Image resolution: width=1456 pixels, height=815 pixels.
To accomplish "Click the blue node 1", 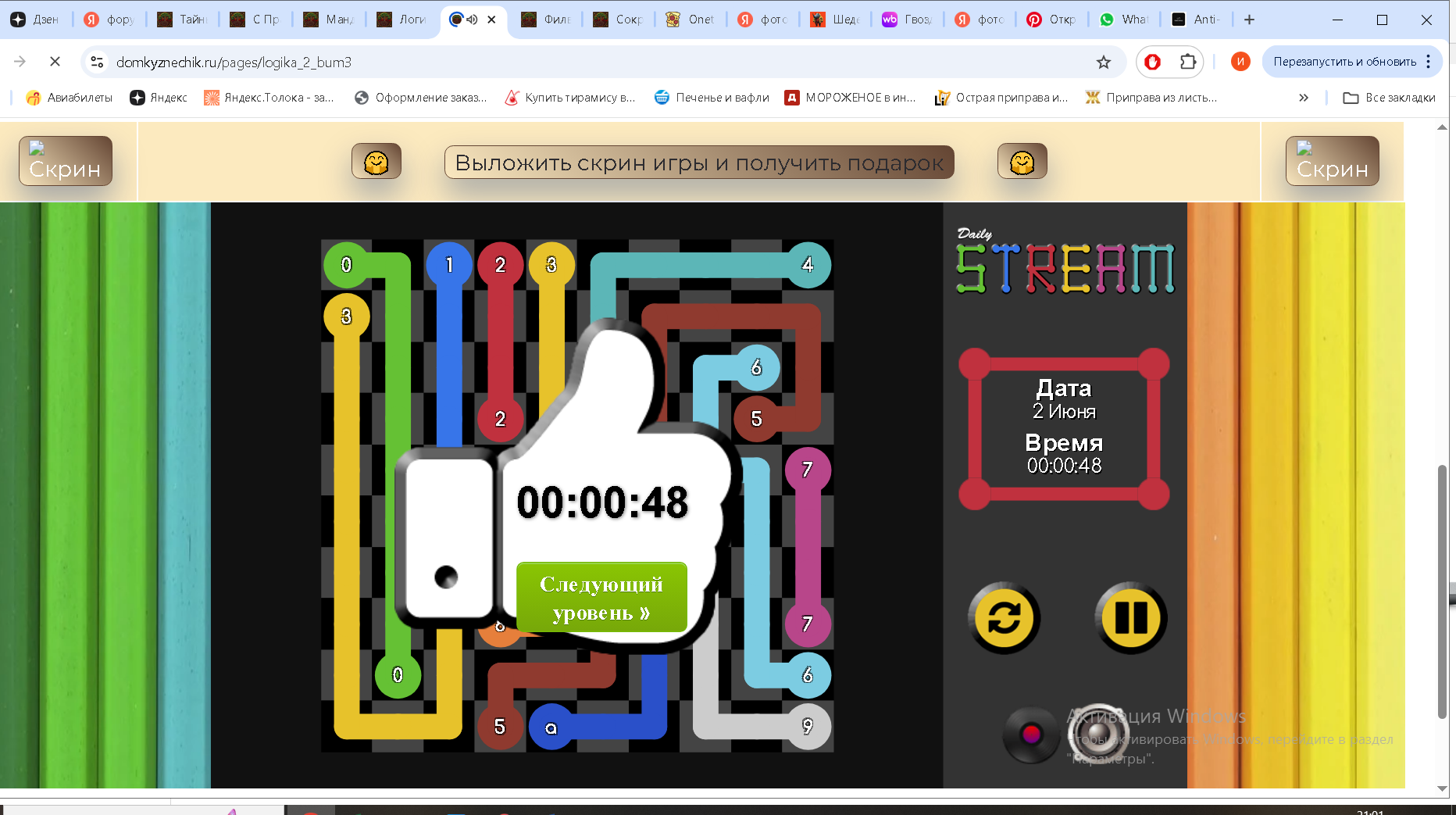I will pyautogui.click(x=449, y=265).
